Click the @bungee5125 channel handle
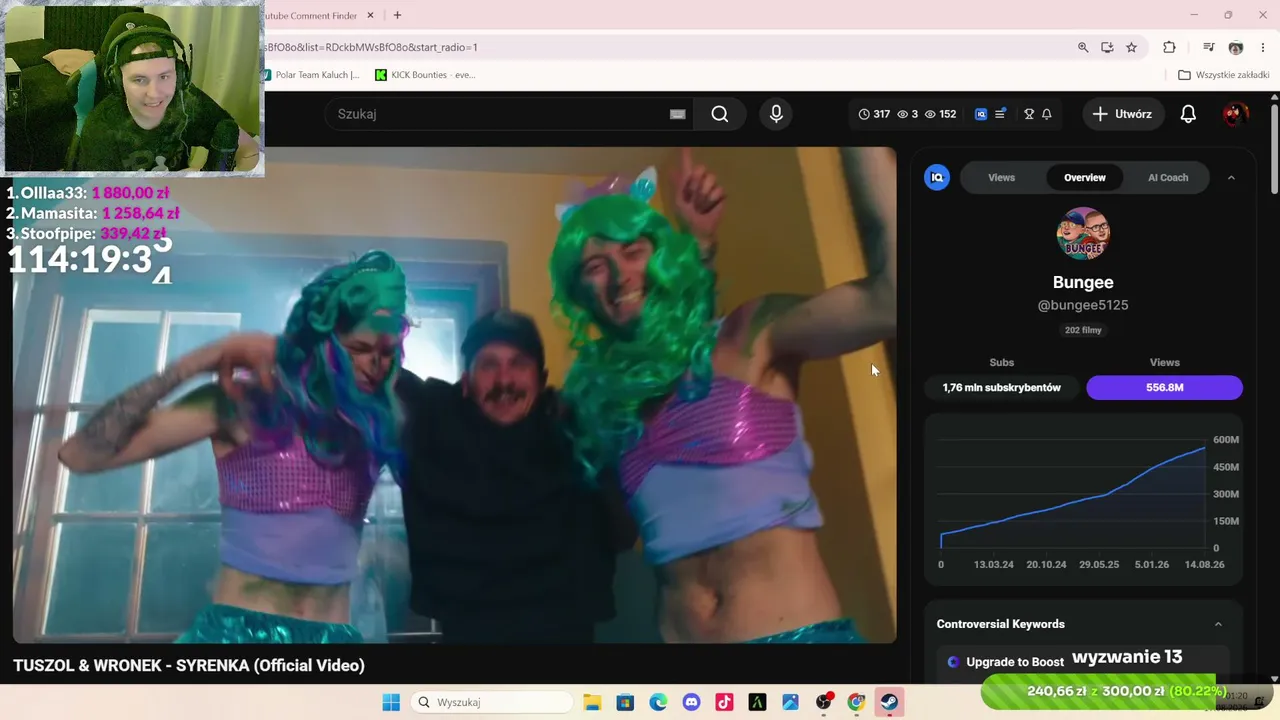This screenshot has height=720, width=1280. (x=1083, y=305)
